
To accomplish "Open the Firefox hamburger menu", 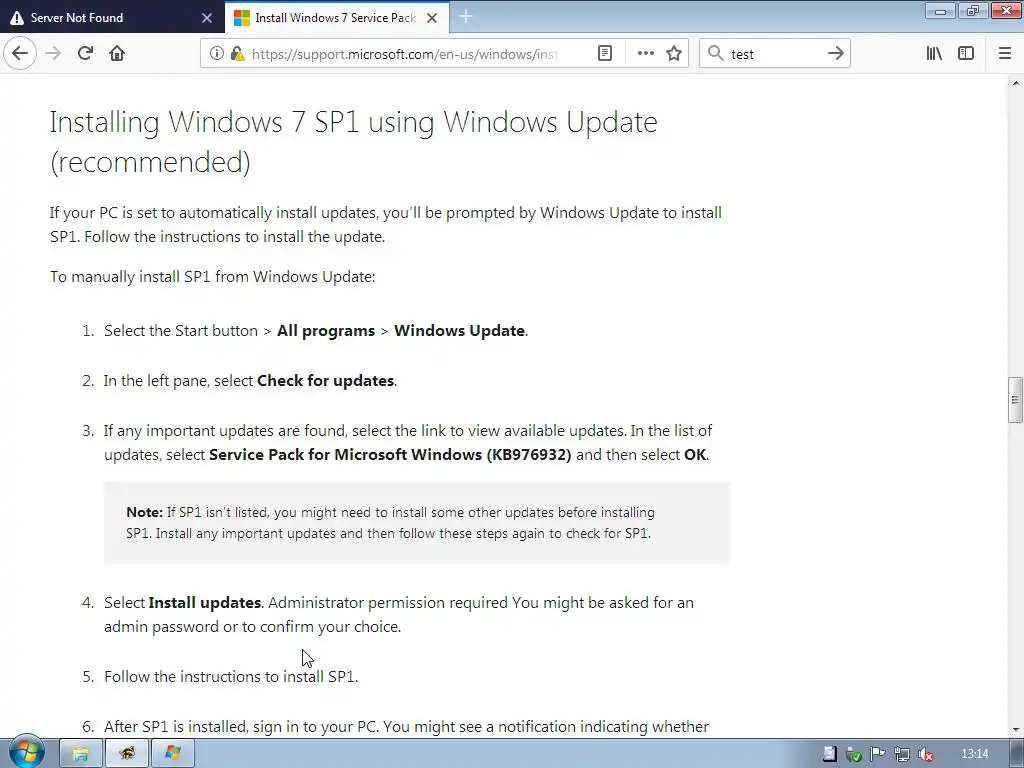I will [x=1005, y=54].
